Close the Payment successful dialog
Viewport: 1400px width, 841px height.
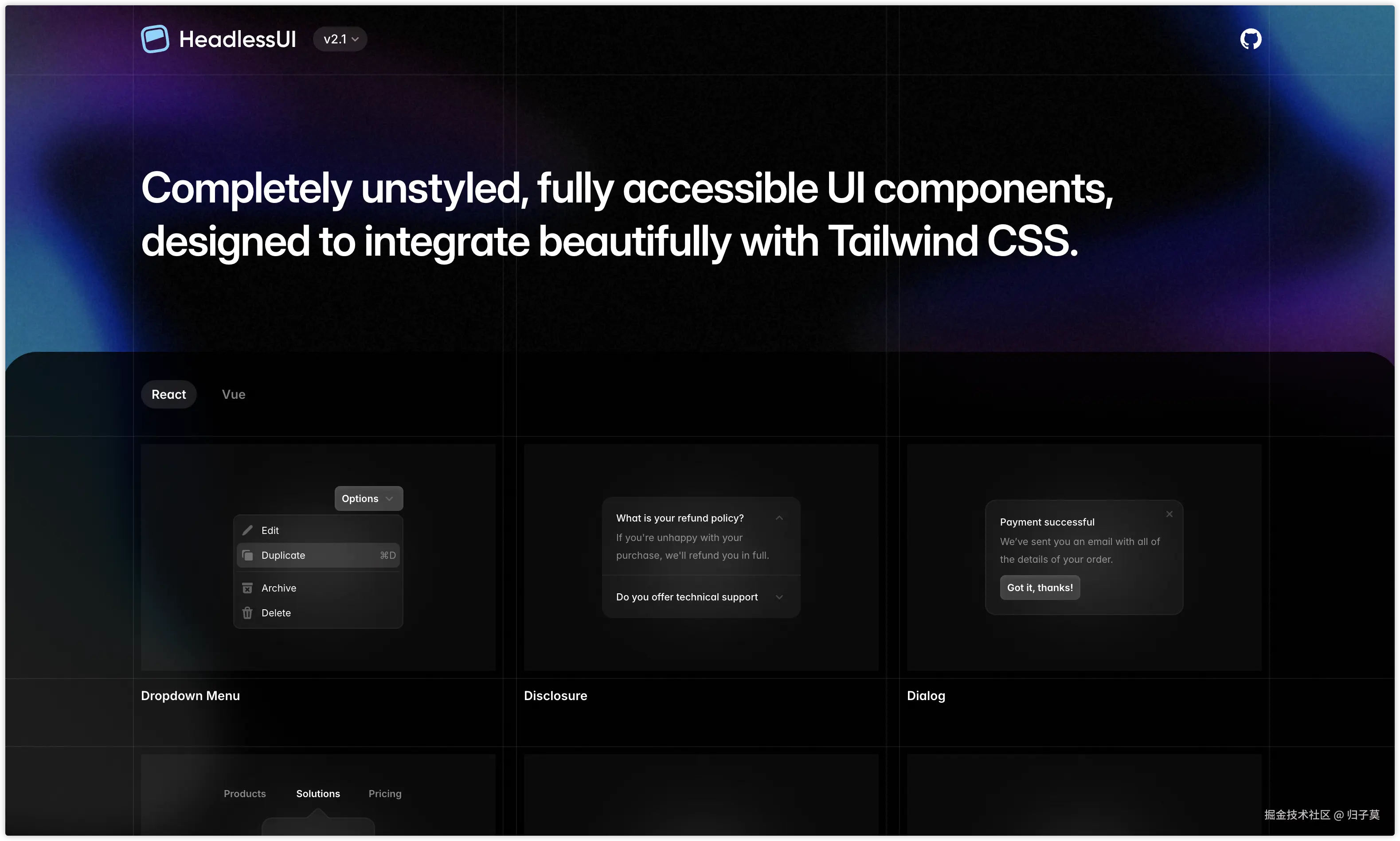pos(1169,514)
